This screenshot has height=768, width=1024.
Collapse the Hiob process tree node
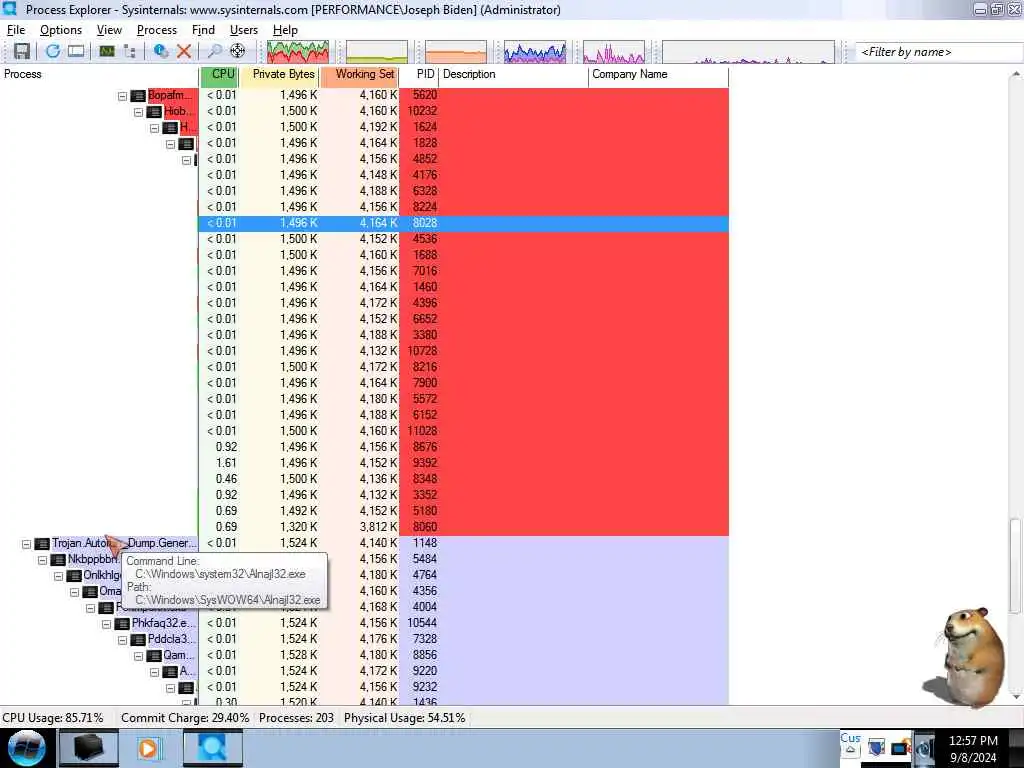(x=138, y=112)
